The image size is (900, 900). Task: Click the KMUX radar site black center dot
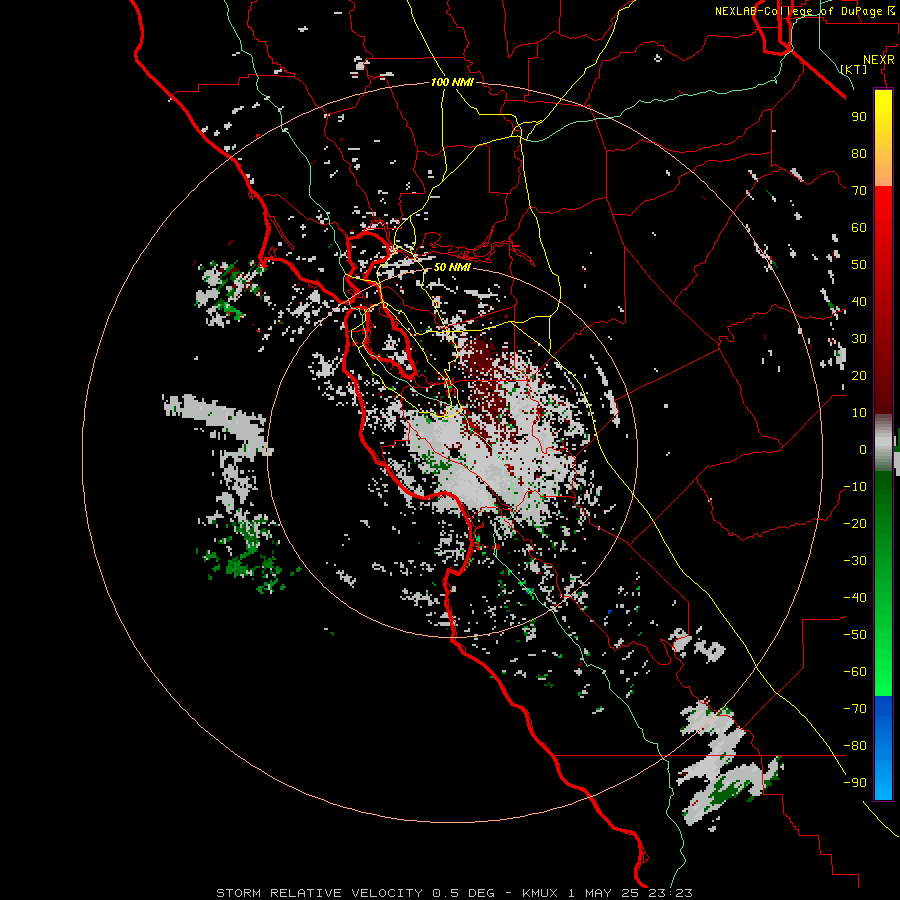455,453
